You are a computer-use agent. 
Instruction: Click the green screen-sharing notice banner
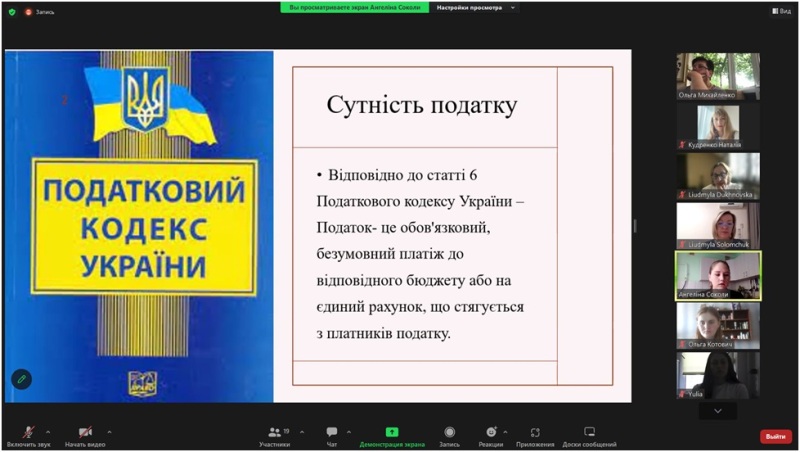355,8
